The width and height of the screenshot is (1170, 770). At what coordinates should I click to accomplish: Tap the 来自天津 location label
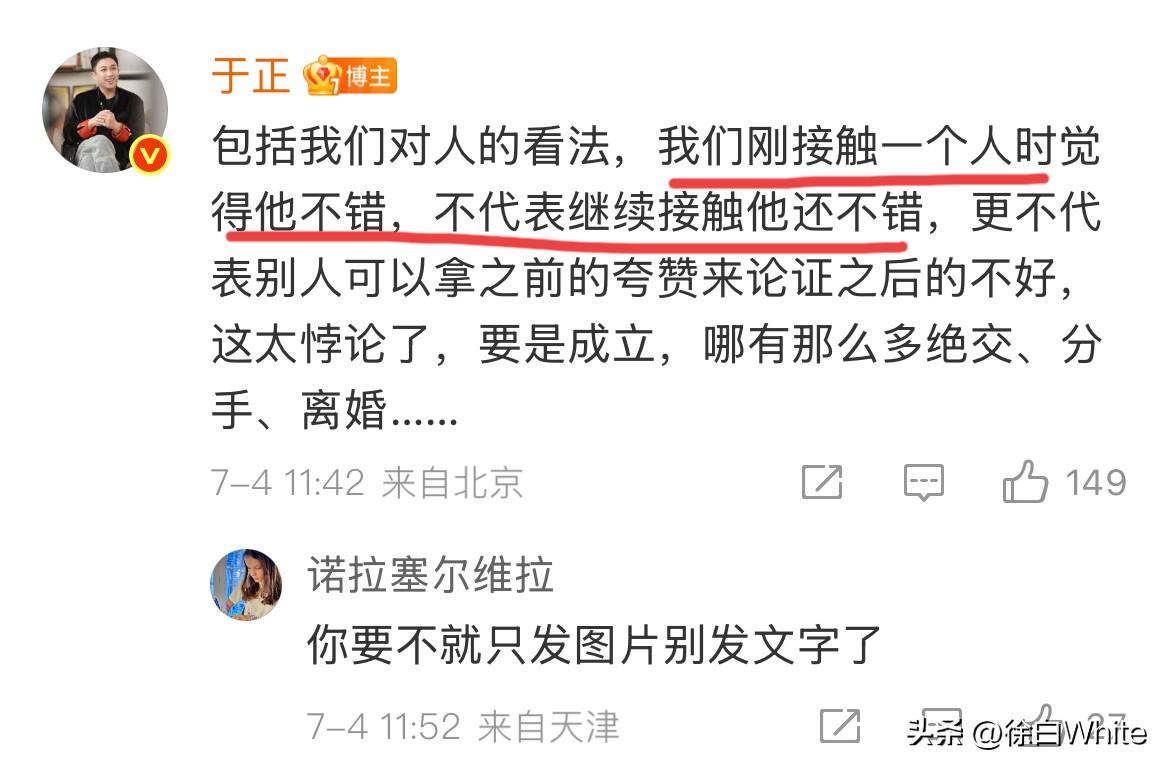[x=548, y=726]
